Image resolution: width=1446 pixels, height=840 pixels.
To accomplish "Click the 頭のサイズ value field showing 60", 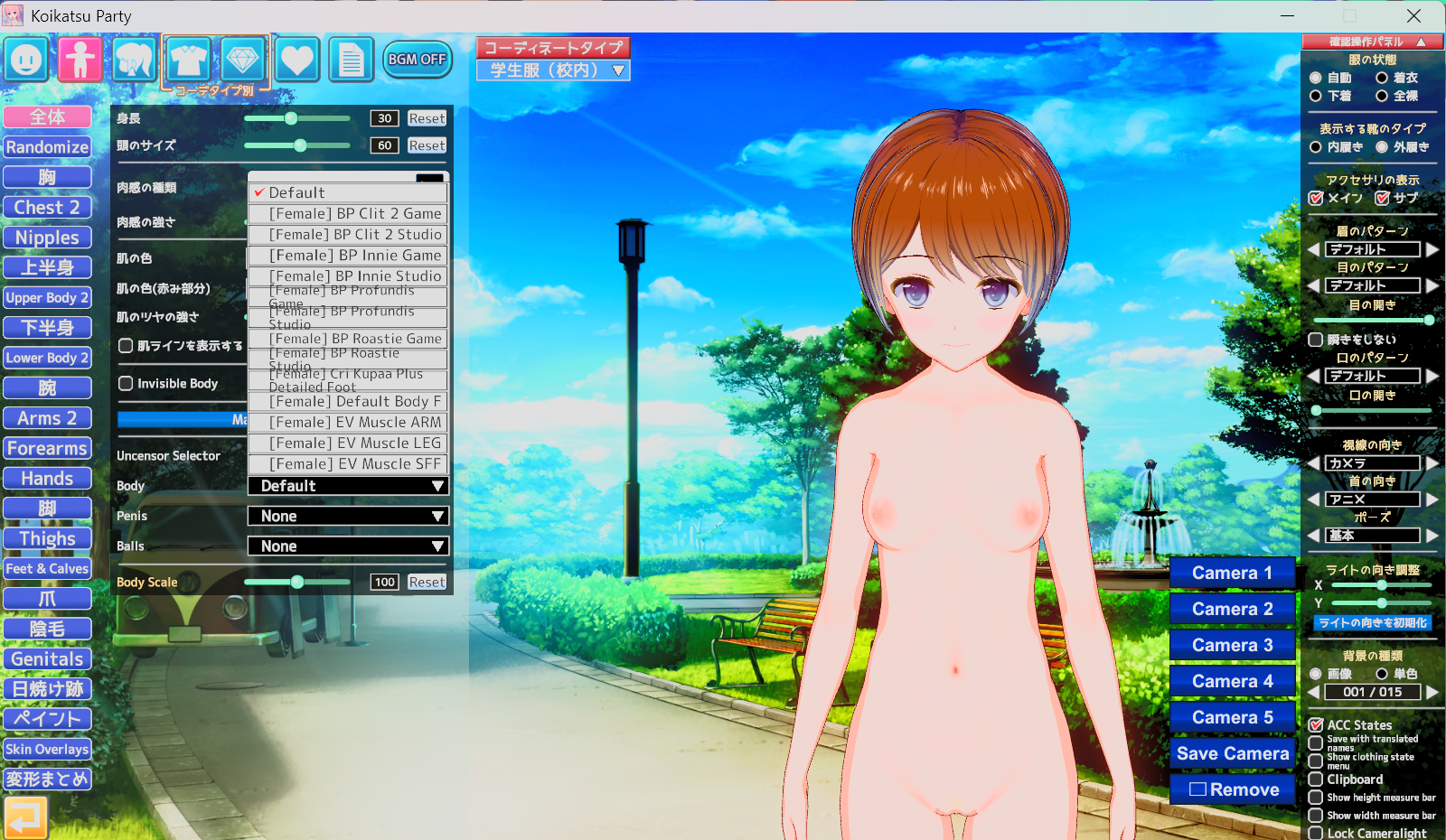I will tap(384, 145).
